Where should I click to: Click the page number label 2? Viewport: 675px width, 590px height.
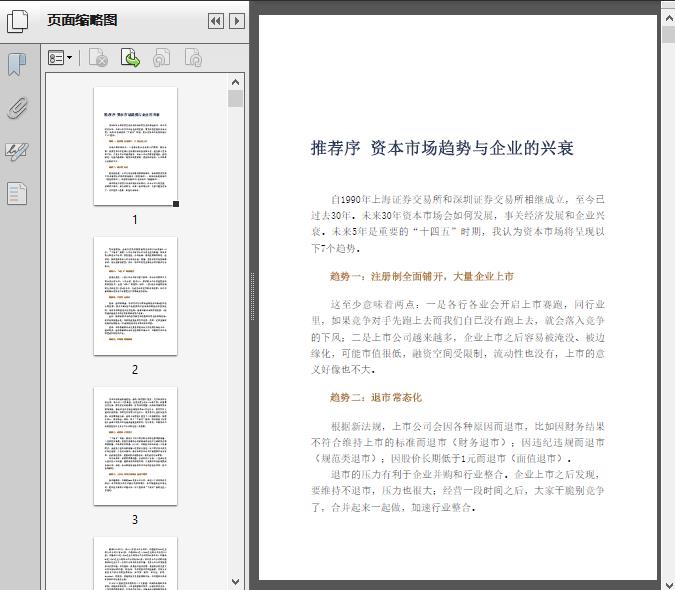(135, 369)
